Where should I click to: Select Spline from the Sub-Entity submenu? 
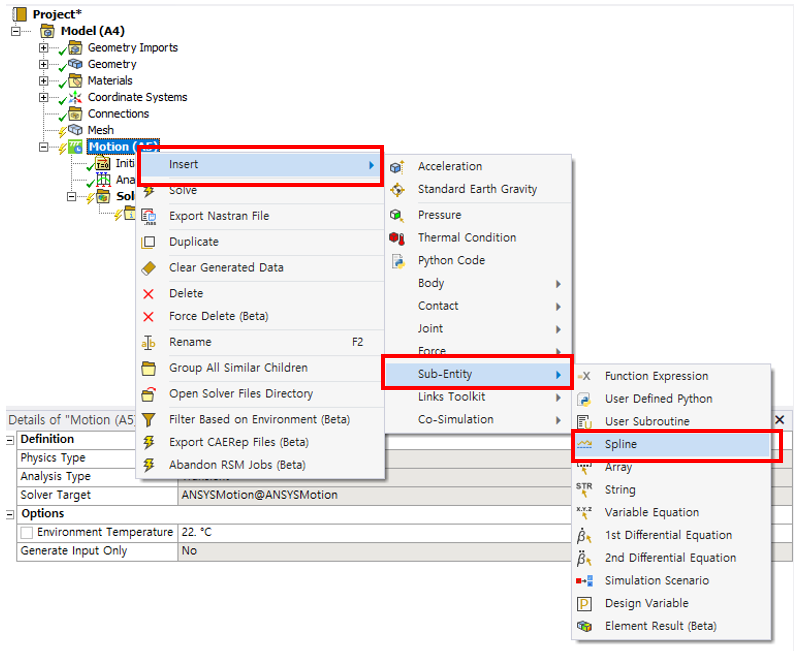(620, 444)
